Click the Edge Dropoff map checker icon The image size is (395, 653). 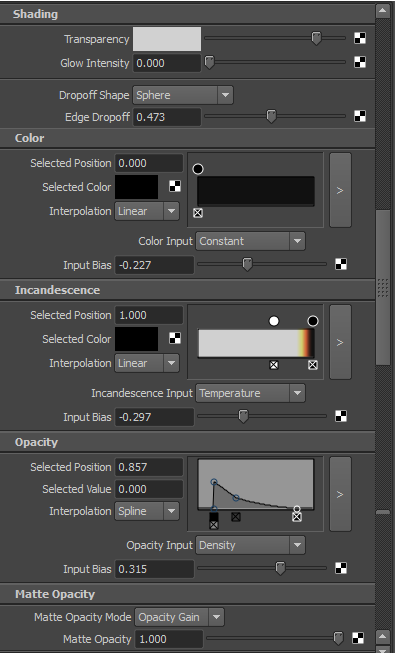coord(360,116)
